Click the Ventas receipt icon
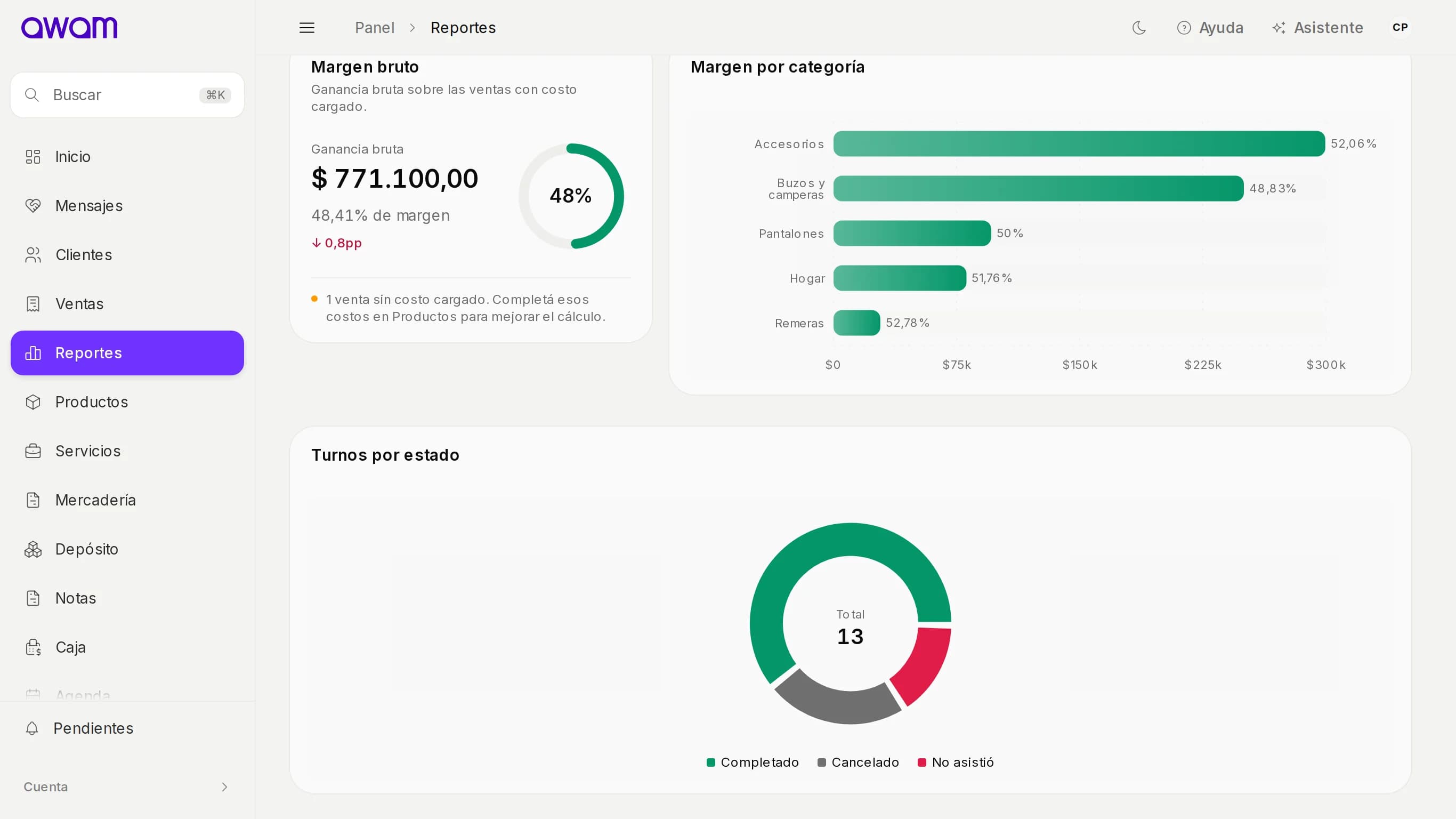This screenshot has height=819, width=1456. click(x=33, y=304)
